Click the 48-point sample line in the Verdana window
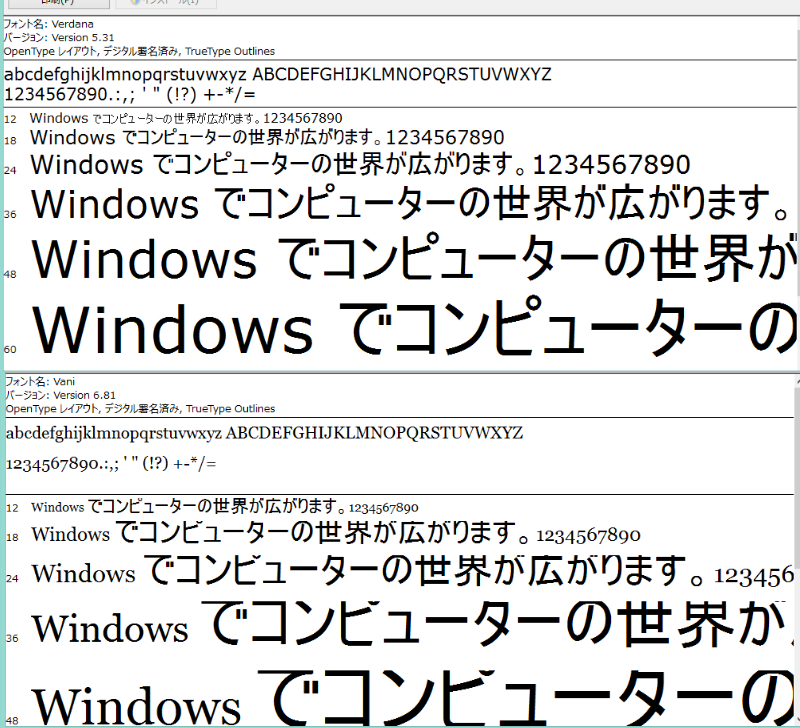 [x=413, y=258]
